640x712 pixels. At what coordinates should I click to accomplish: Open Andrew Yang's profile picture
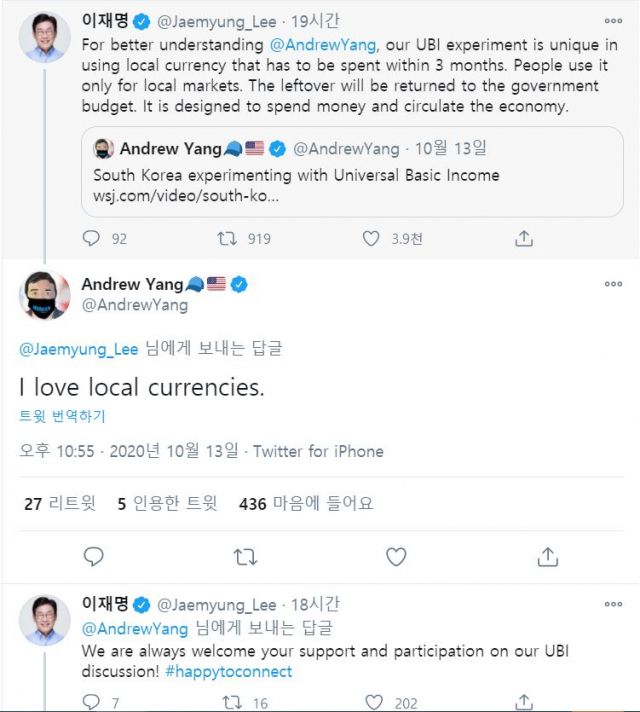coord(45,295)
